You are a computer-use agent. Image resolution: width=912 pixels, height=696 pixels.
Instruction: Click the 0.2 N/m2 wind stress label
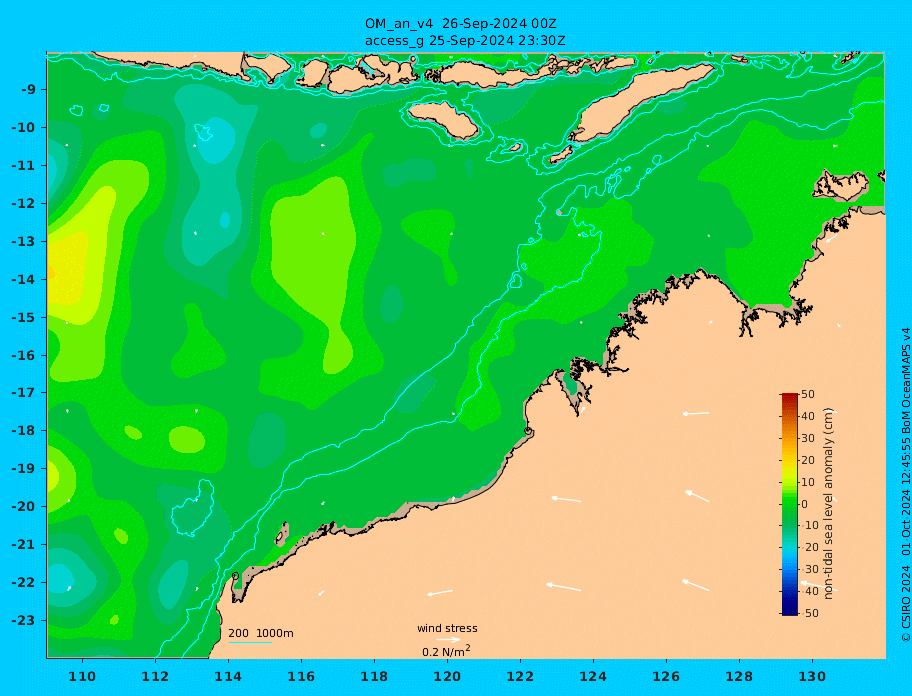coord(446,651)
